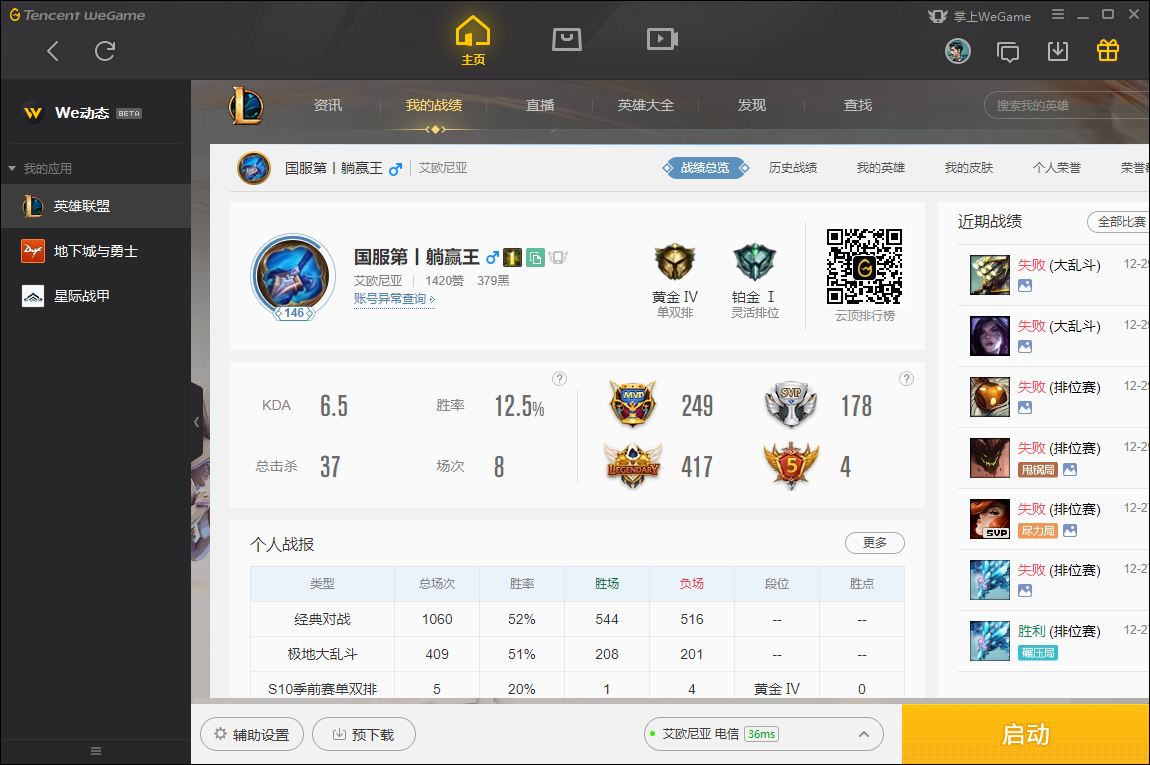Open the help icon next to the SVP count

[x=907, y=378]
